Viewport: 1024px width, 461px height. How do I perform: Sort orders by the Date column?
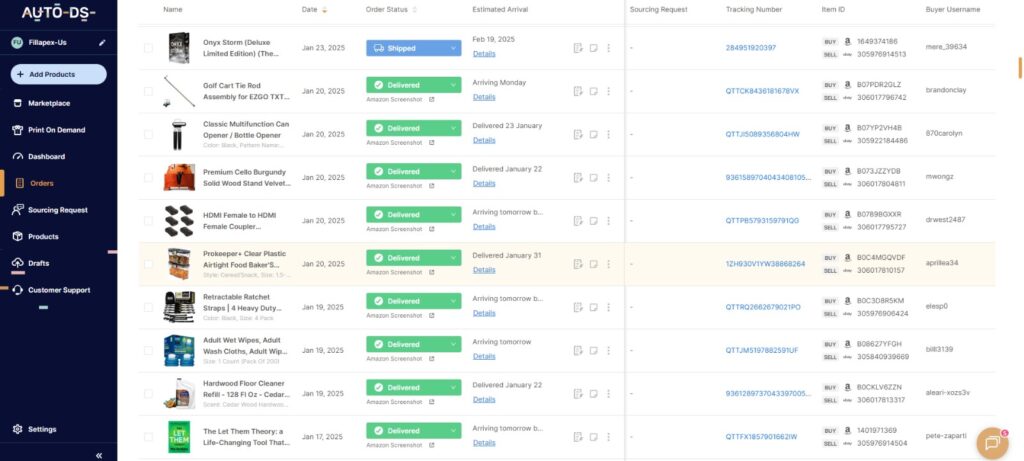point(310,9)
